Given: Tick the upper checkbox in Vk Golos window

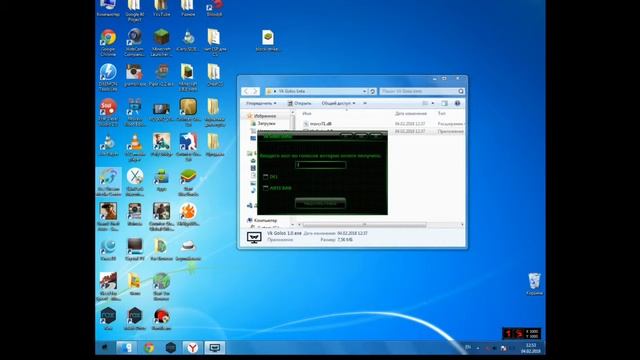Looking at the screenshot, I should coord(266,176).
